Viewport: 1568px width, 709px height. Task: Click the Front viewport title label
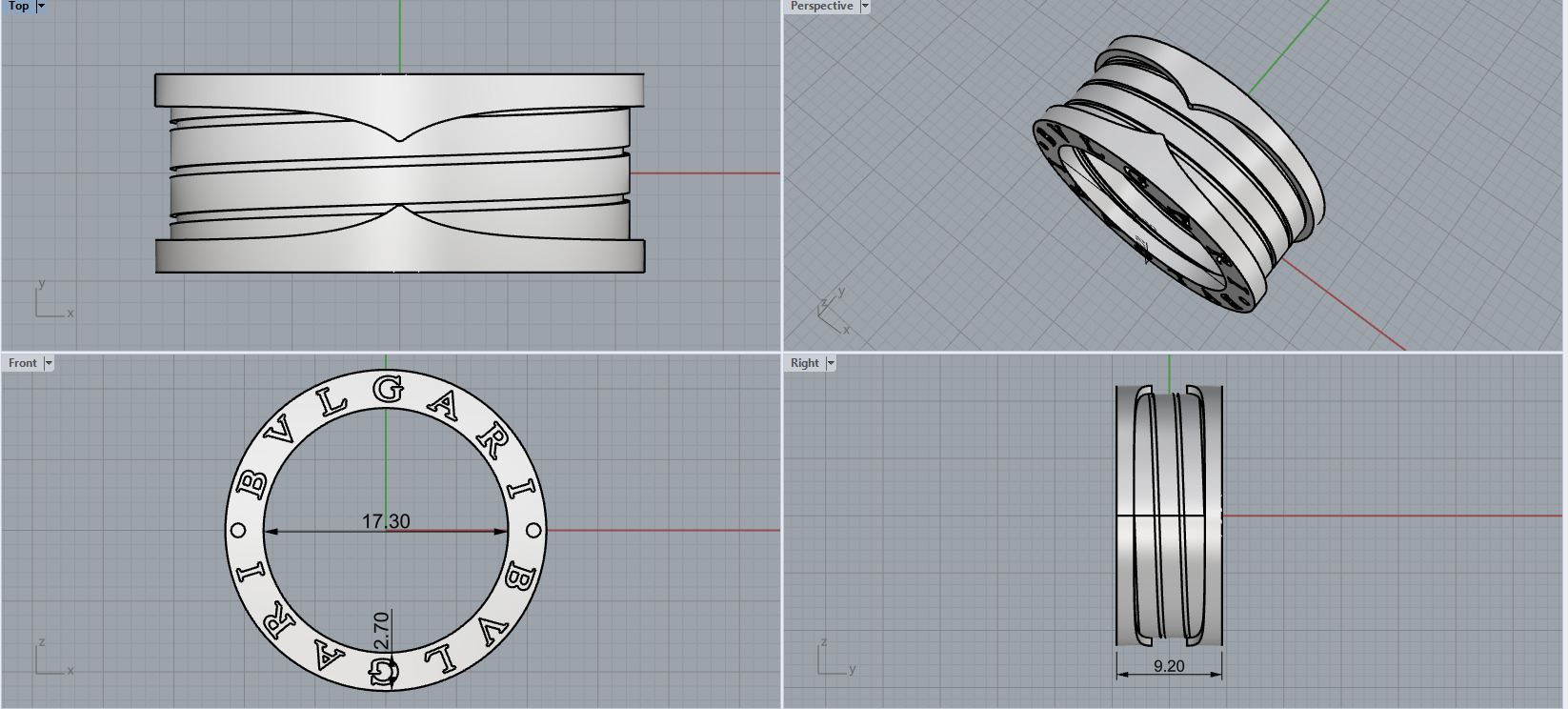click(x=23, y=363)
